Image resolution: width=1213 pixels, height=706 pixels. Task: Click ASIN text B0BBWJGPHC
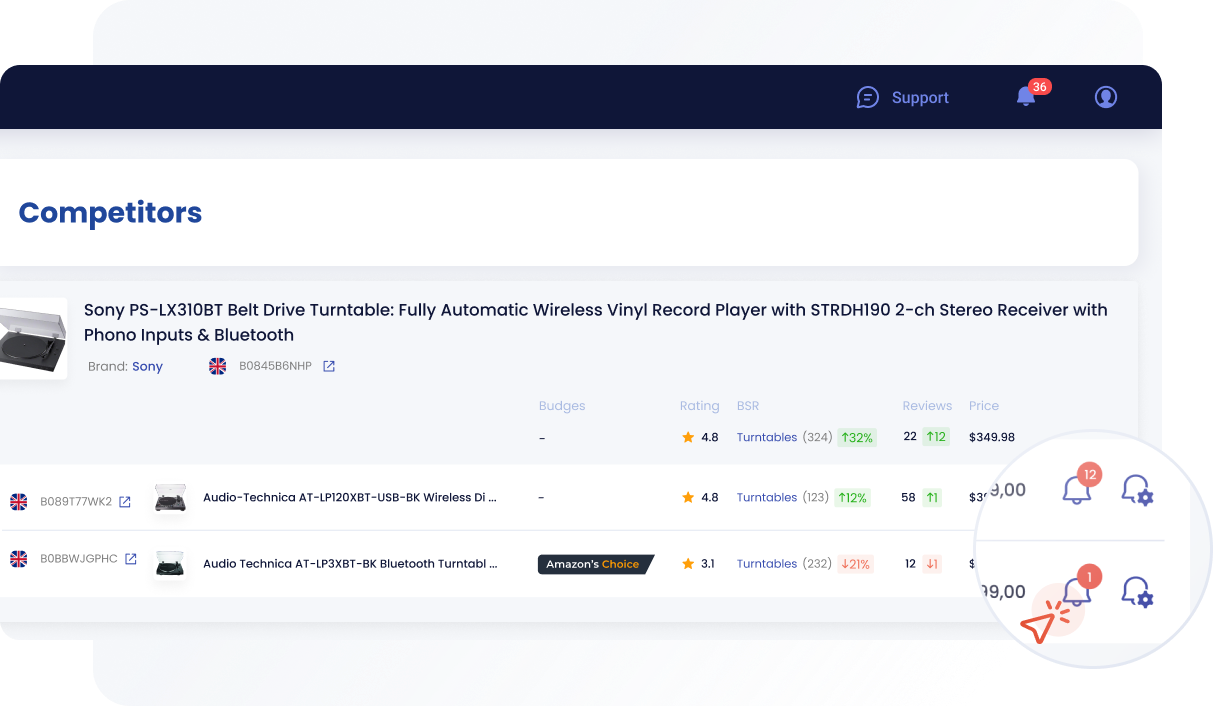tap(79, 559)
